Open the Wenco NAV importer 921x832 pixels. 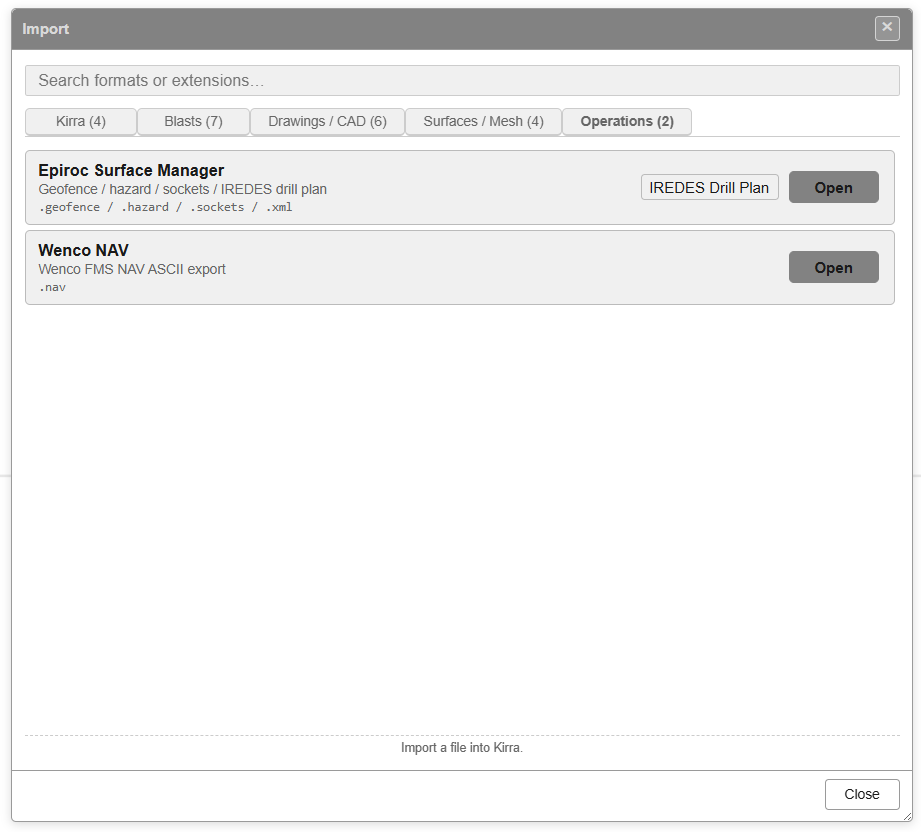tap(833, 267)
